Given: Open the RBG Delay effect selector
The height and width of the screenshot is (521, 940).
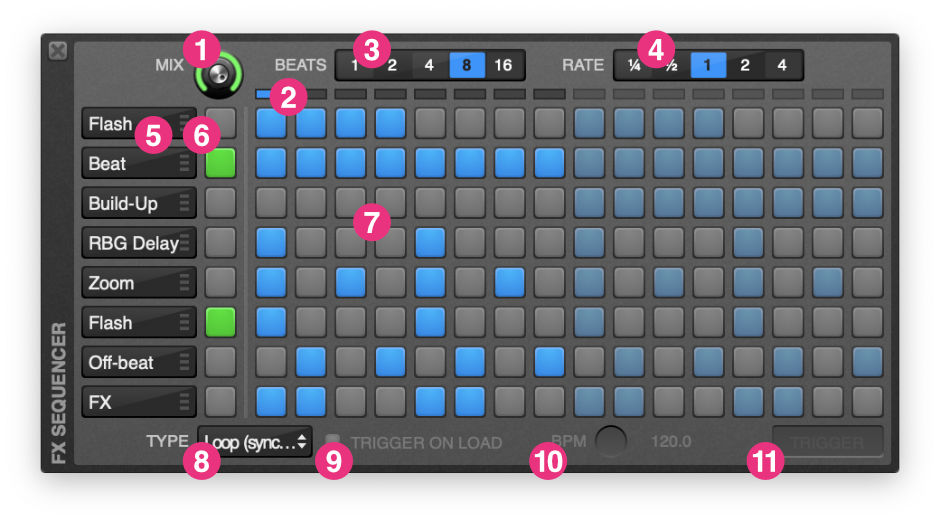Looking at the screenshot, I should click(x=138, y=243).
